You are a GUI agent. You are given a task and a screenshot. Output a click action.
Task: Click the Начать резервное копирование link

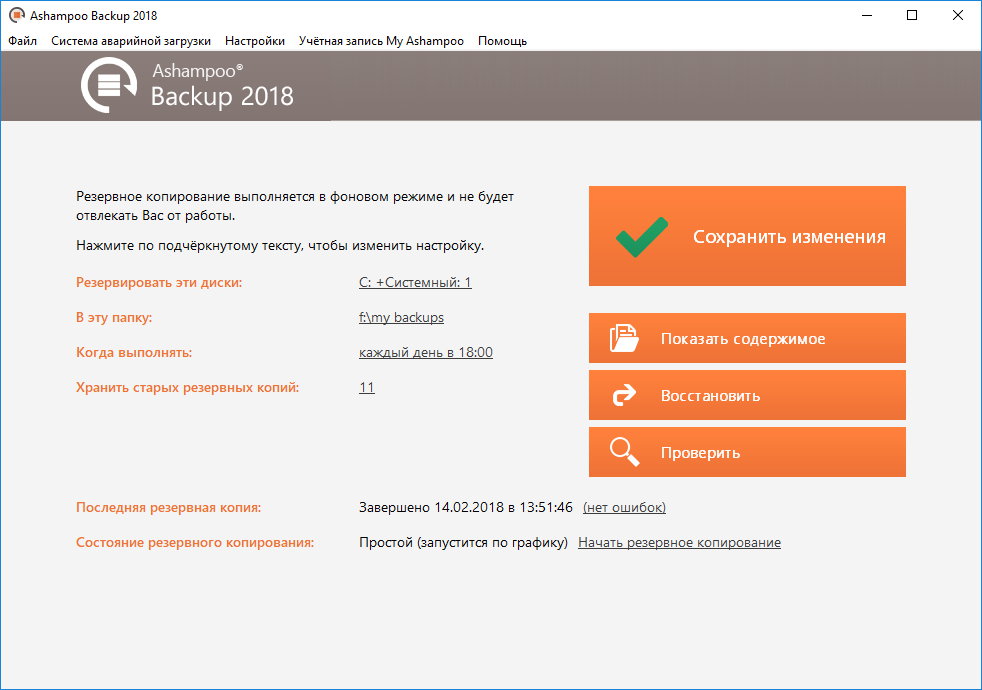679,543
